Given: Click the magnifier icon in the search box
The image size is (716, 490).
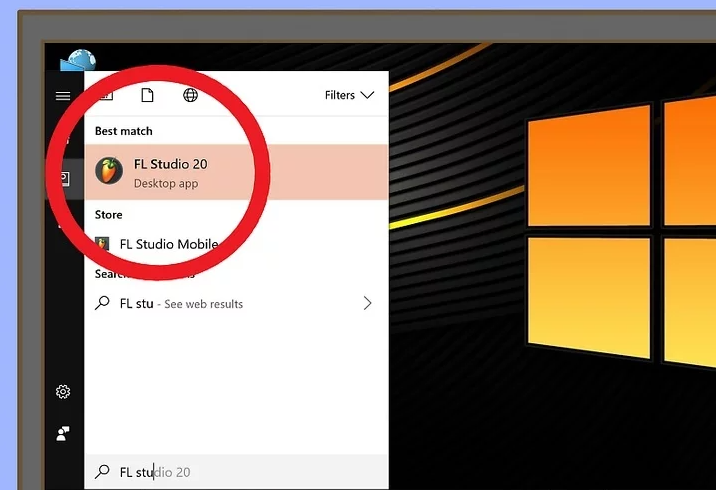Looking at the screenshot, I should coord(102,471).
